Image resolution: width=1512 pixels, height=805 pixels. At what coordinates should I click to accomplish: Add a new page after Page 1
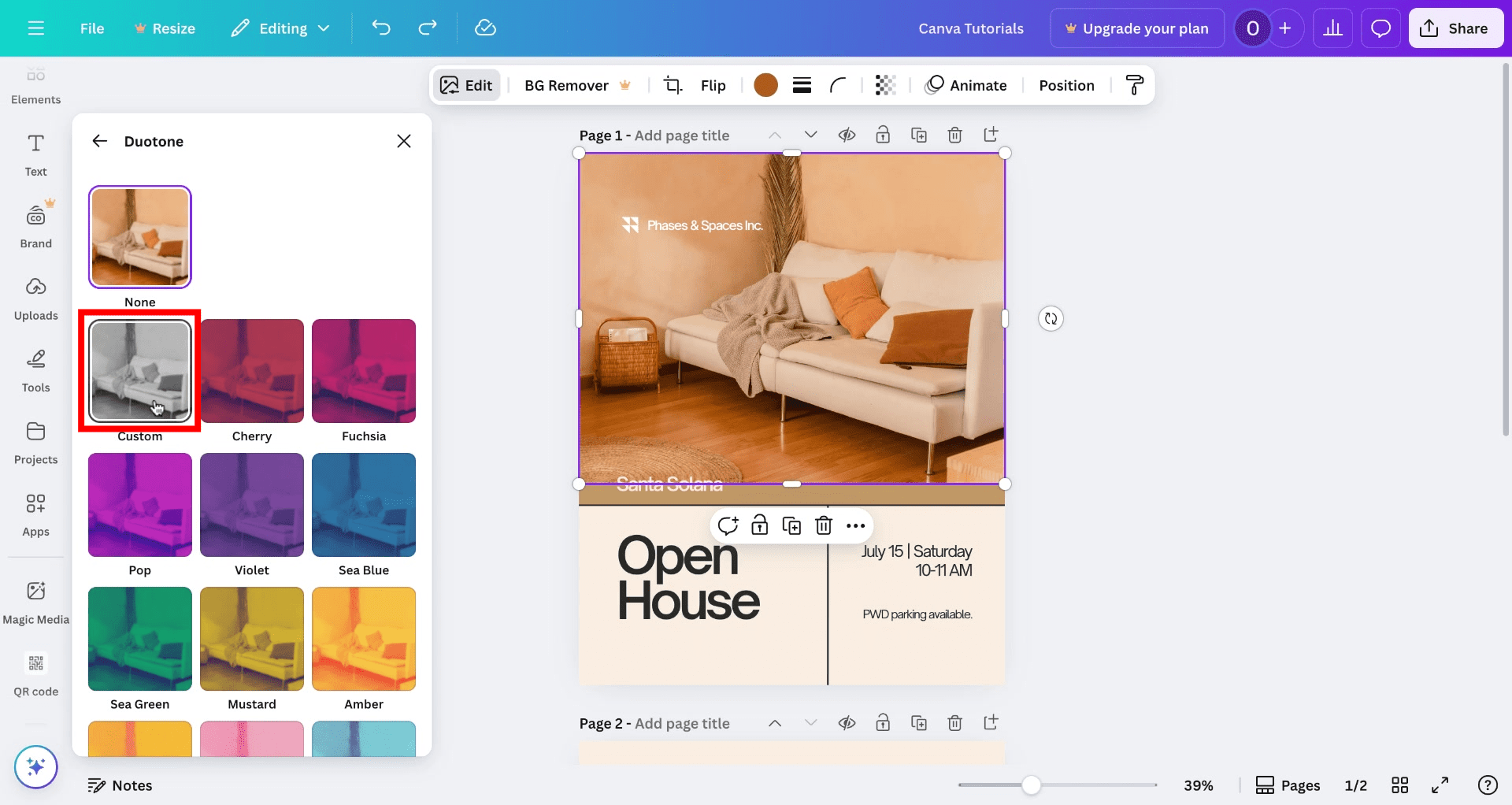[991, 135]
